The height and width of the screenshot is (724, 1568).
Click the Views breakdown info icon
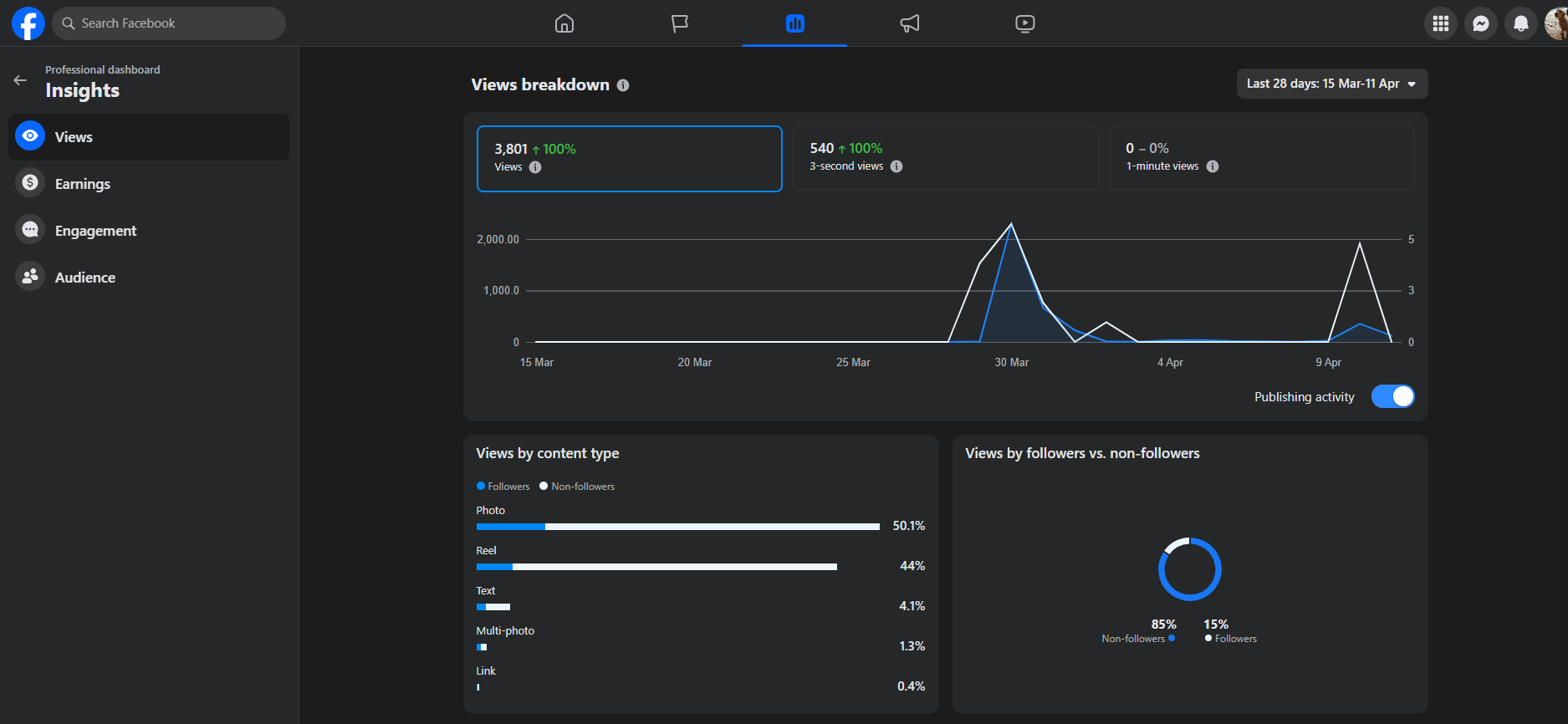(x=623, y=85)
